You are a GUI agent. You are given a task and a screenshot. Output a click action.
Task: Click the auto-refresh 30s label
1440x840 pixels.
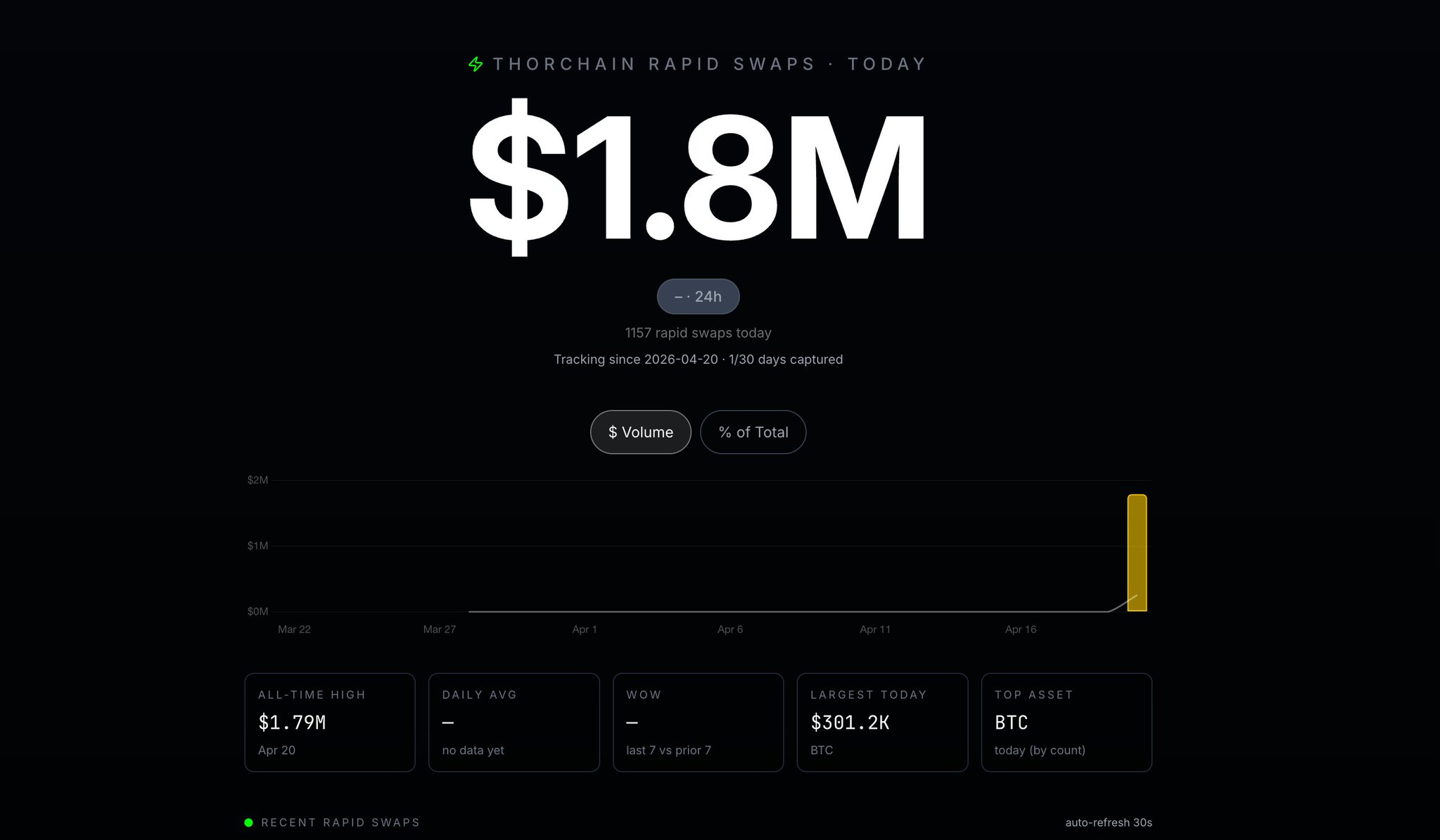(x=1108, y=822)
